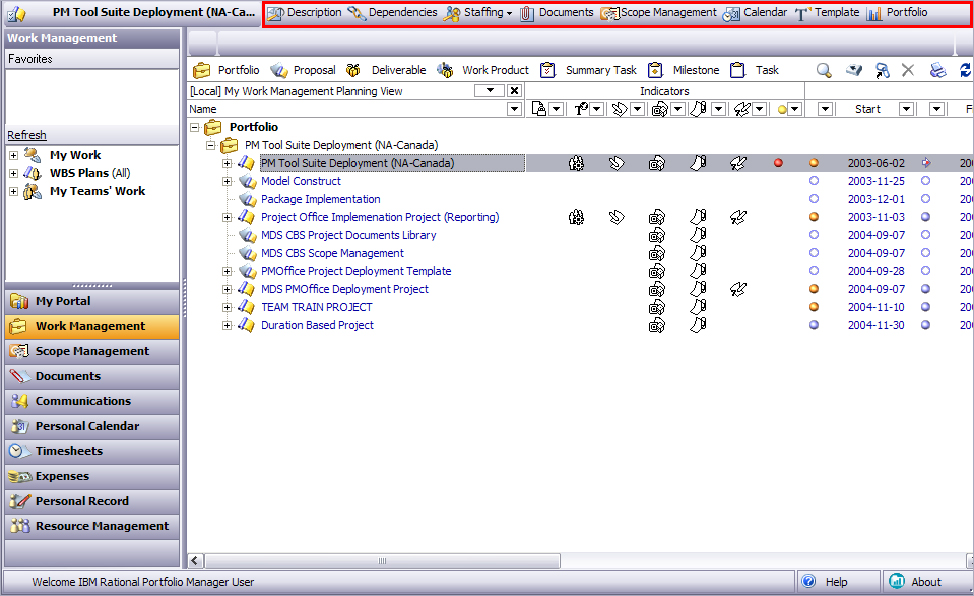974x596 pixels.
Task: Expand the Model Construct node
Action: 227,181
